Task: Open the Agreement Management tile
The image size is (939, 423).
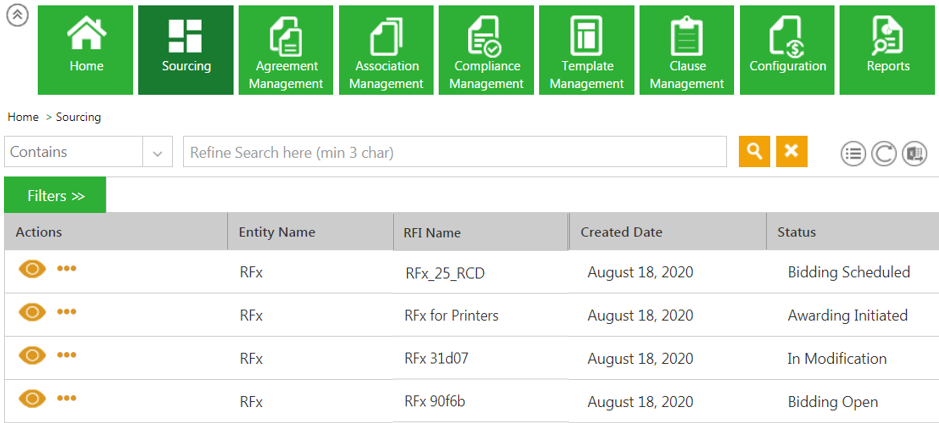Action: (286, 50)
